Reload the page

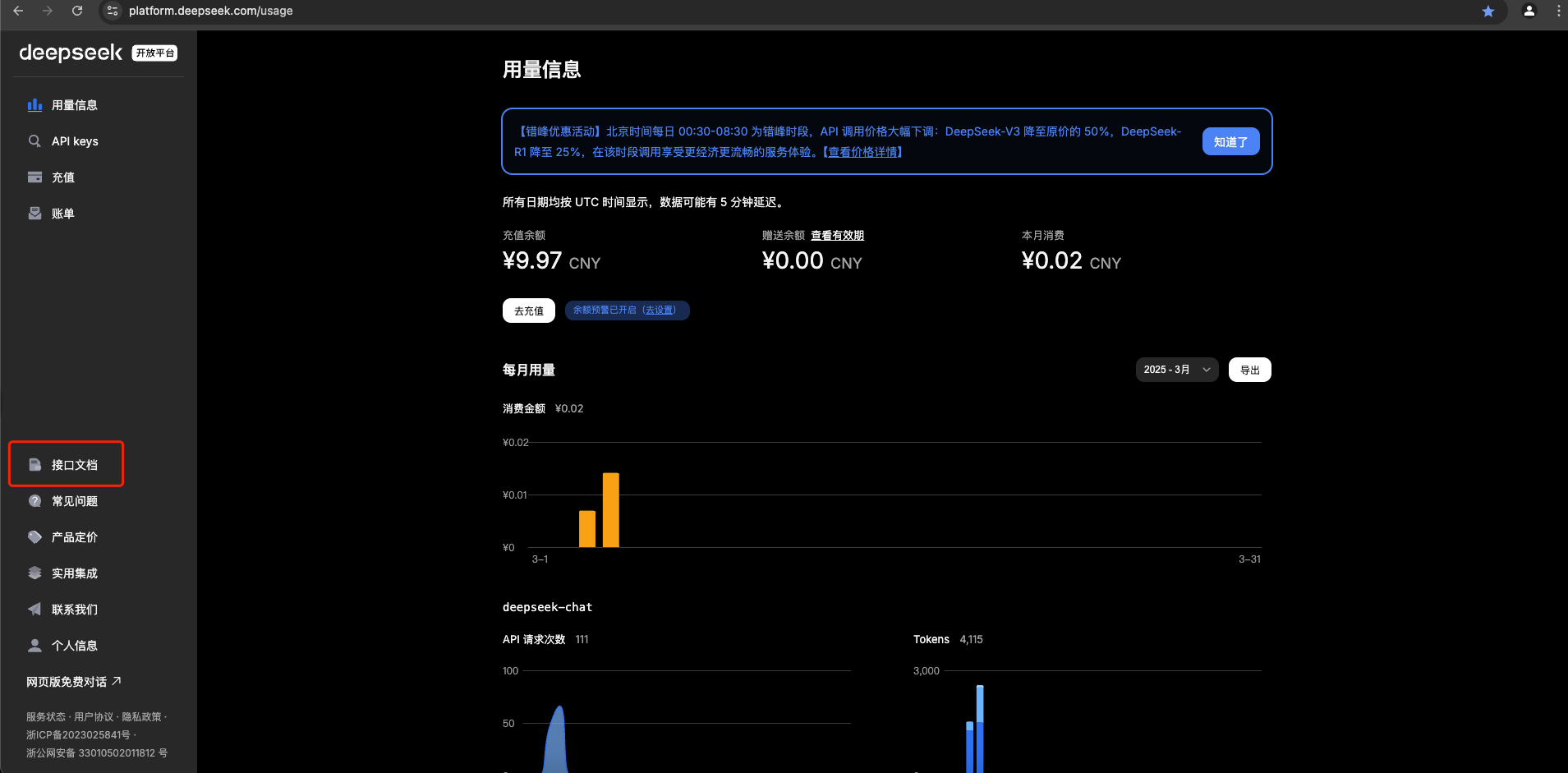pyautogui.click(x=77, y=11)
